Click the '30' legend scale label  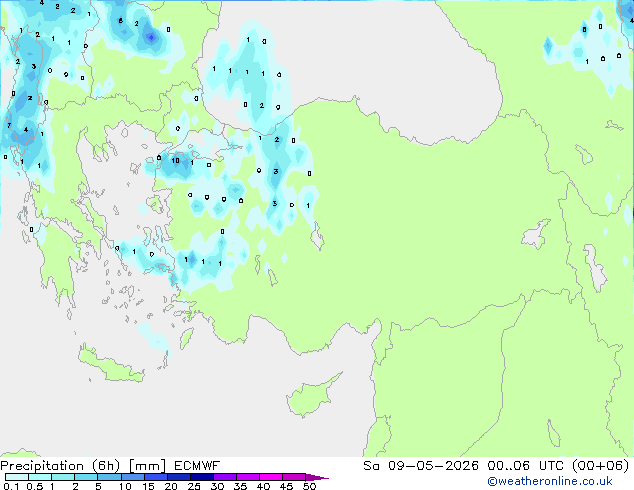(x=217, y=486)
